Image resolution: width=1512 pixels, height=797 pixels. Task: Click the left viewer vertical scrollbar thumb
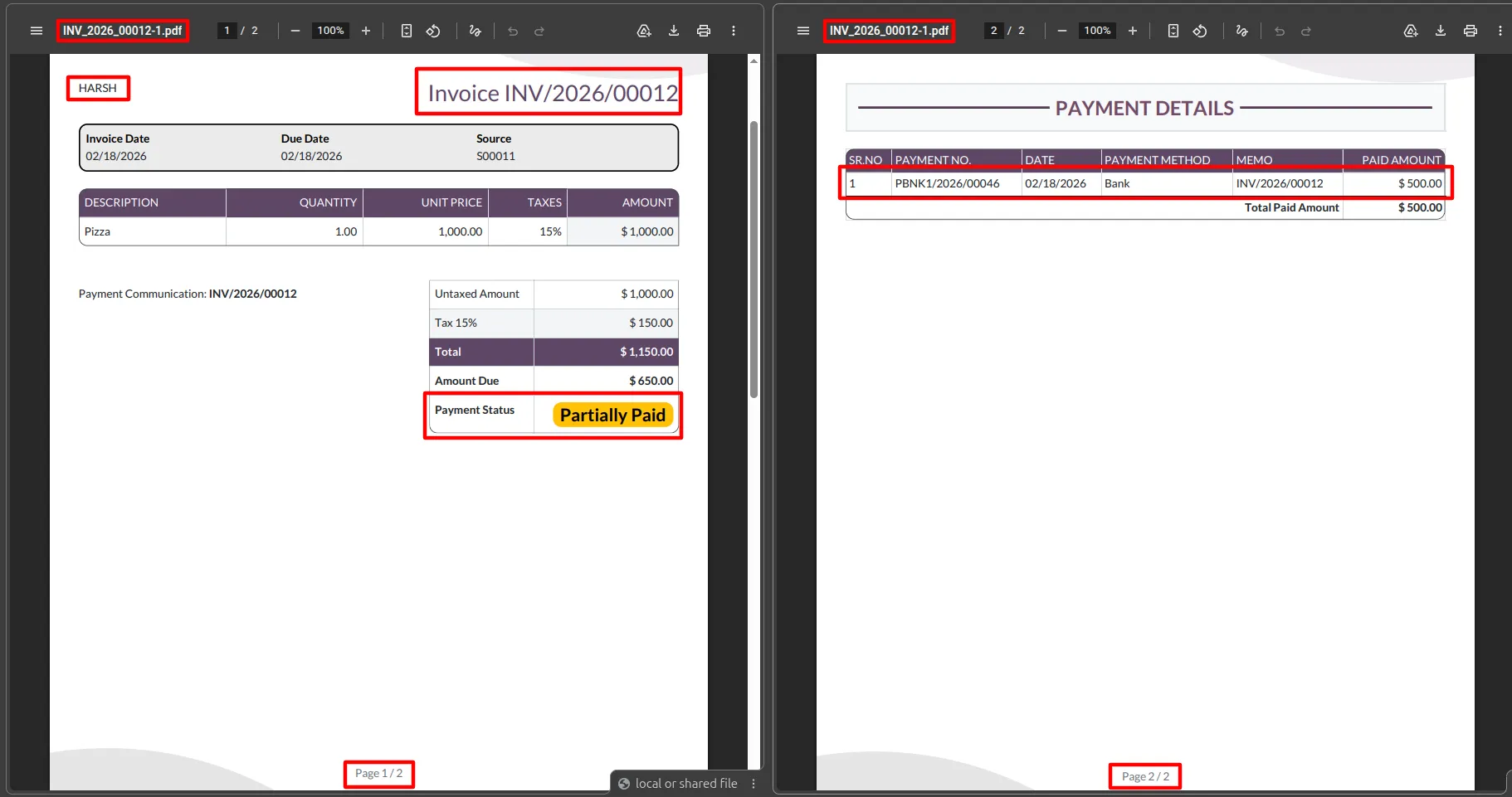pos(754,260)
